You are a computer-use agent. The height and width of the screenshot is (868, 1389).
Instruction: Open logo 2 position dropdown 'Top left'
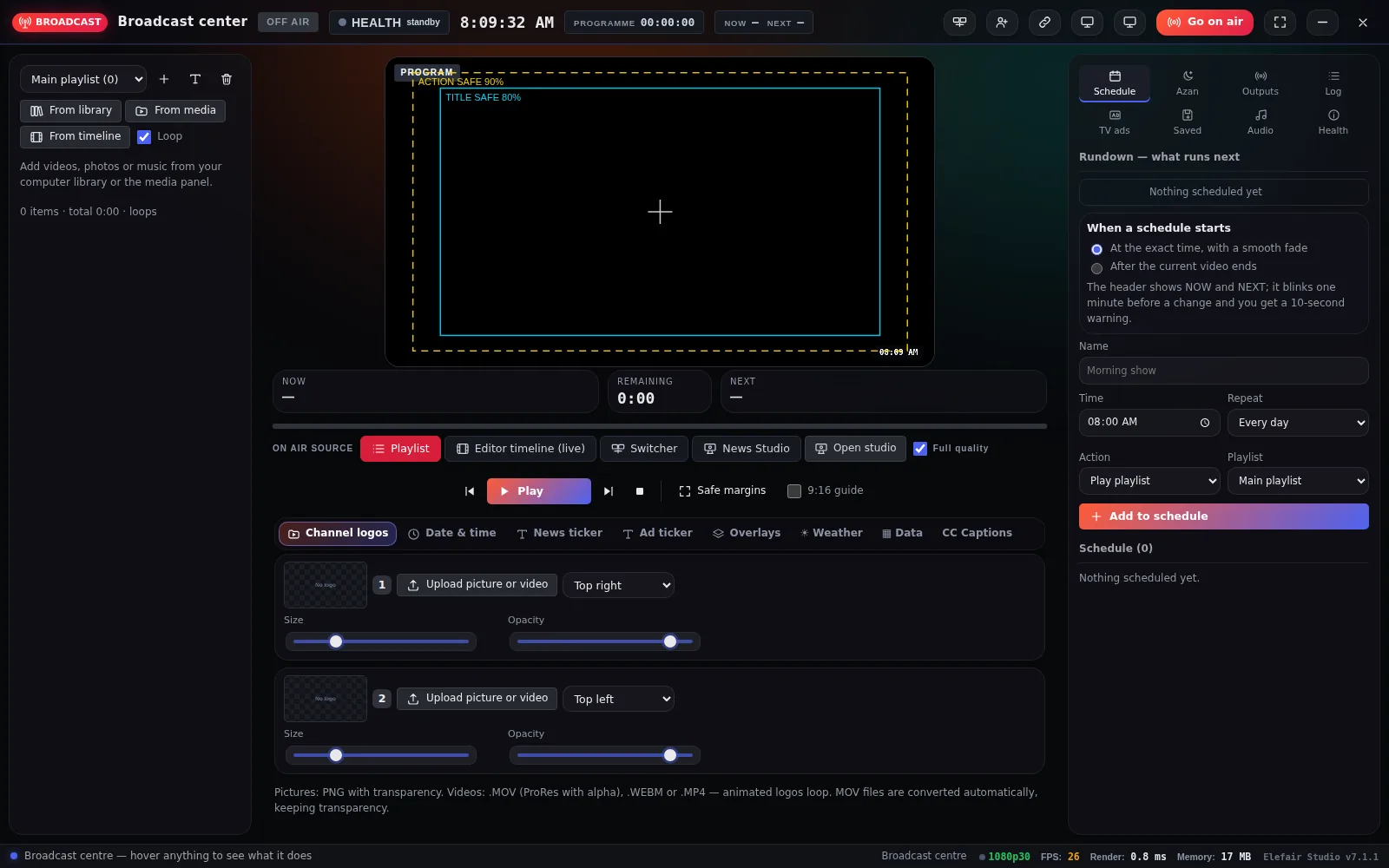(x=618, y=699)
